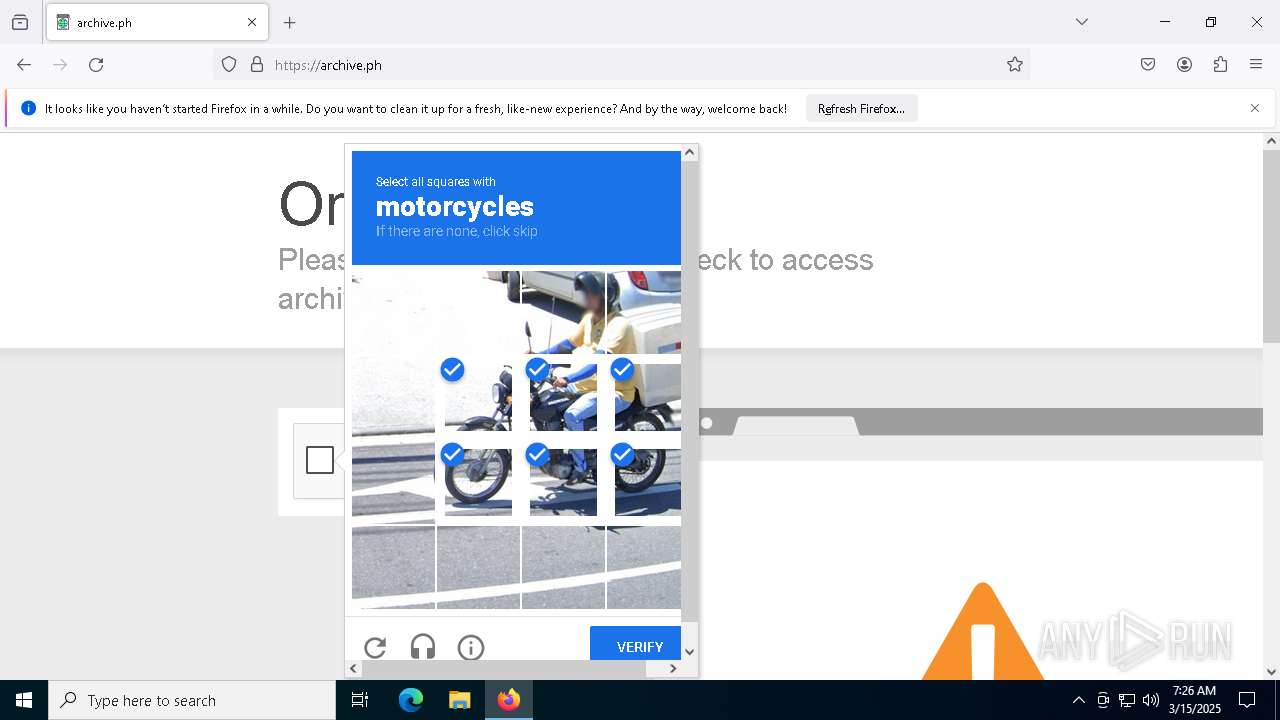Launch Microsoft Edge from the taskbar
Viewport: 1280px width, 720px height.
411,700
